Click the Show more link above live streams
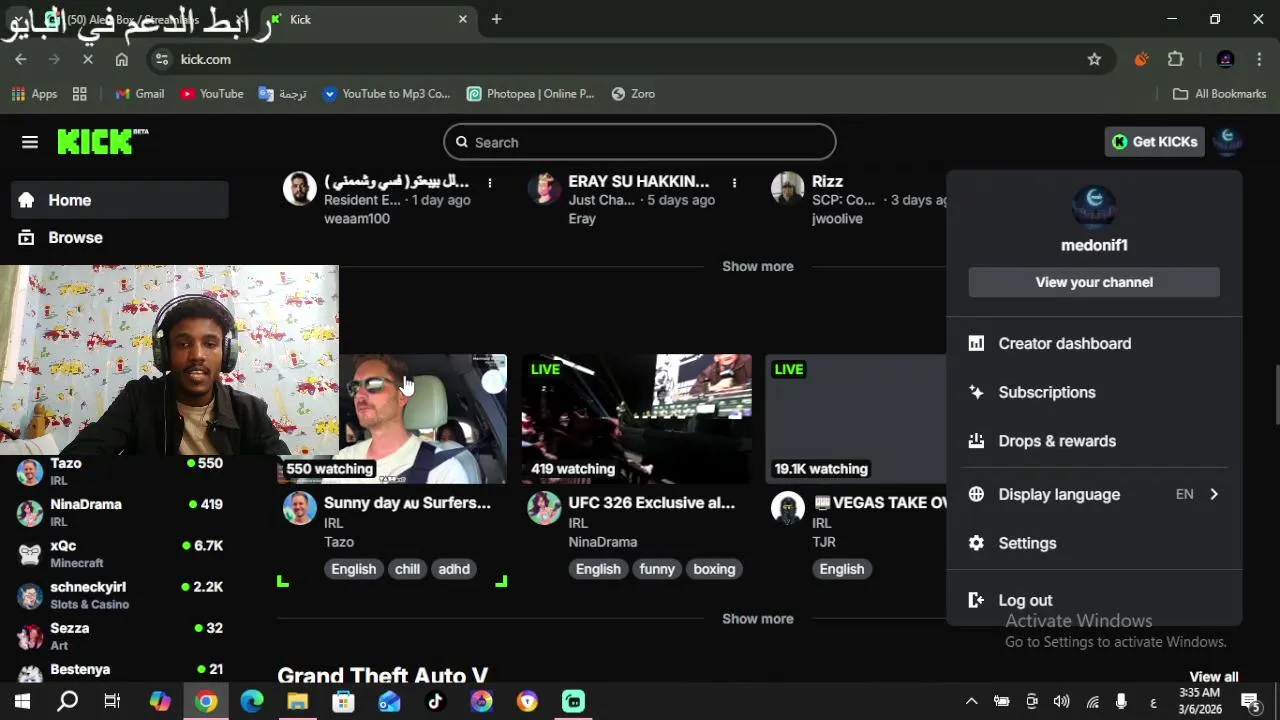Screen dimensions: 1280x720 (758, 266)
